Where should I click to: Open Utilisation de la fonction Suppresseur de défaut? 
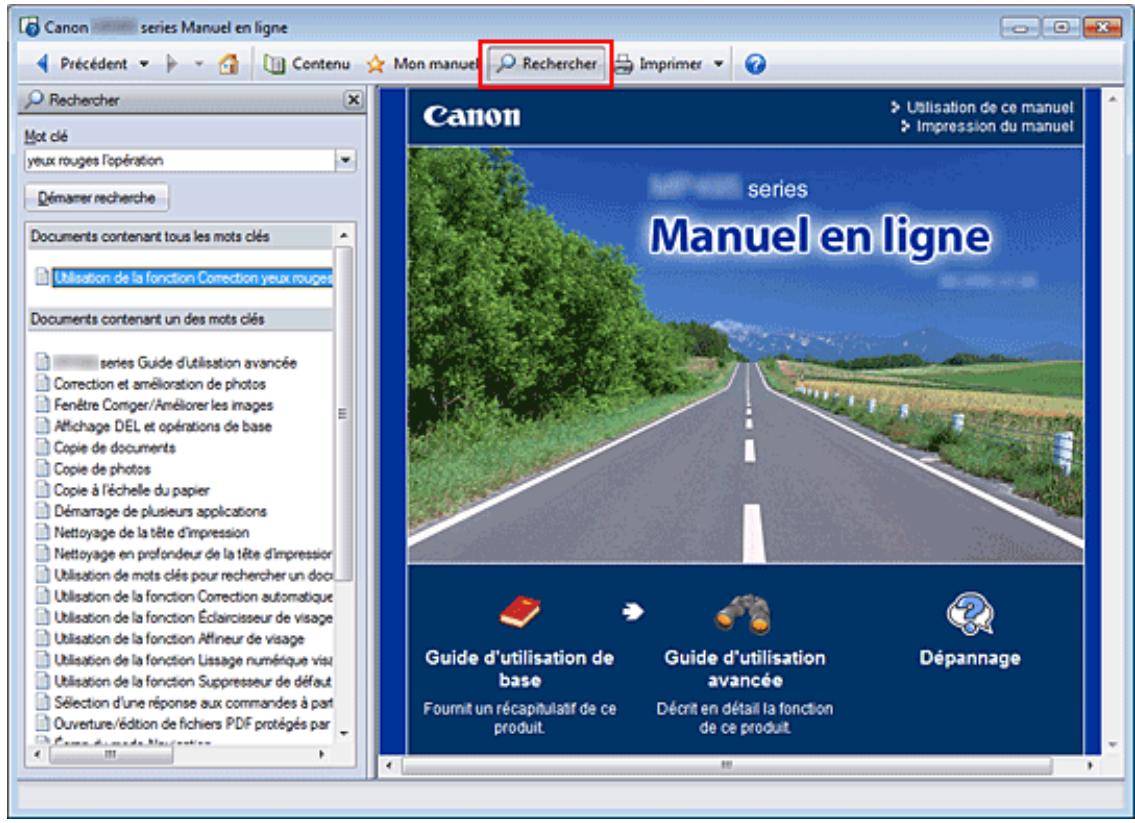tap(193, 681)
